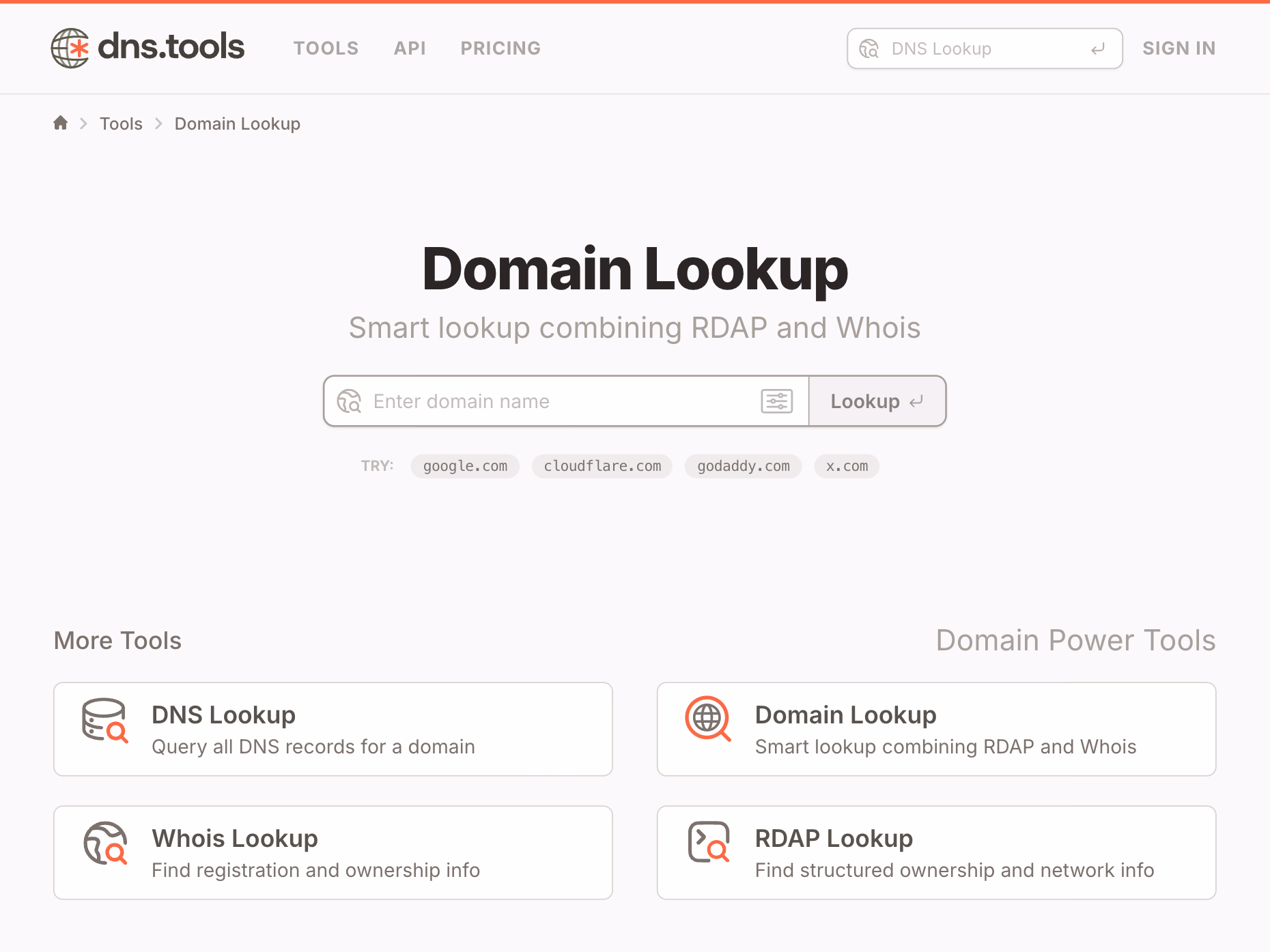This screenshot has height=952, width=1270.
Task: Try the cloudflare.com example
Action: (x=602, y=466)
